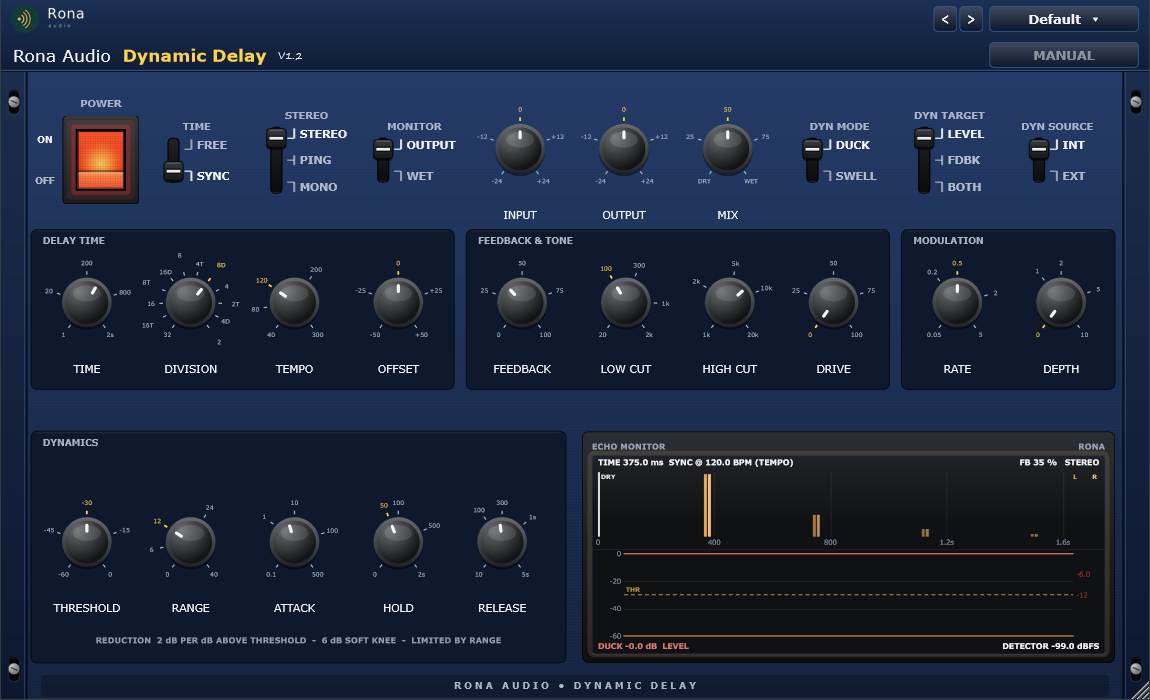The height and width of the screenshot is (700, 1150).
Task: Click the THRESHOLD knob
Action: coord(87,542)
